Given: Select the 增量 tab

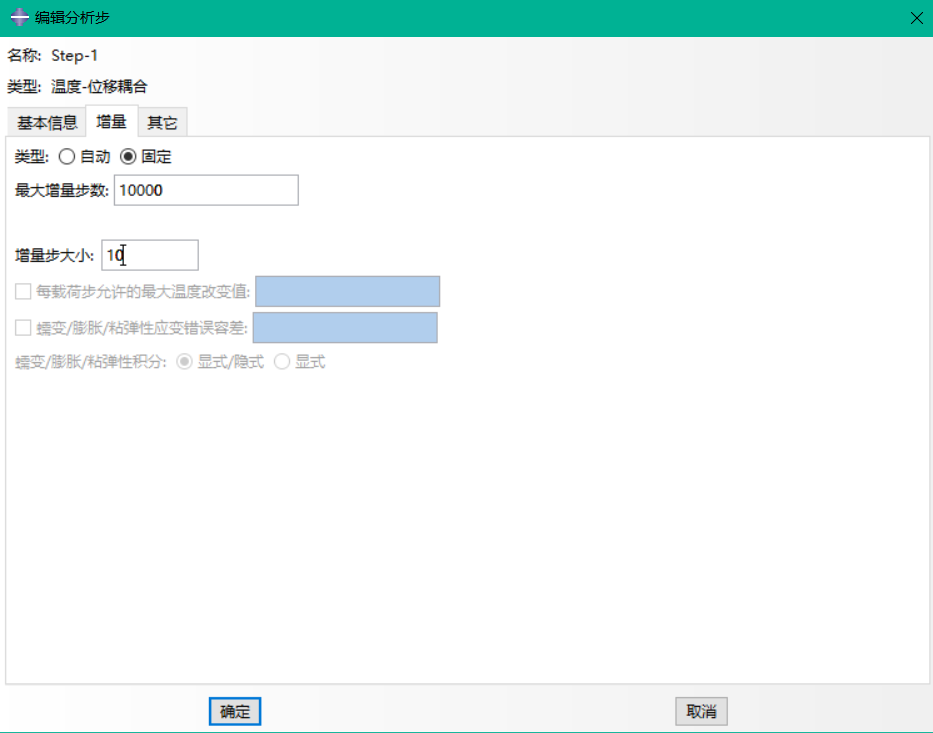Looking at the screenshot, I should pyautogui.click(x=111, y=122).
